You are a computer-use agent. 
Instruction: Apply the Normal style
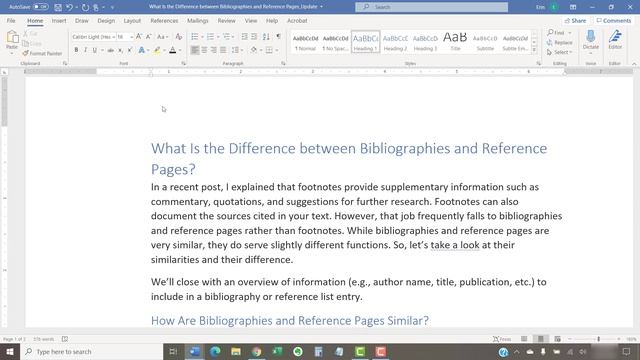click(305, 42)
